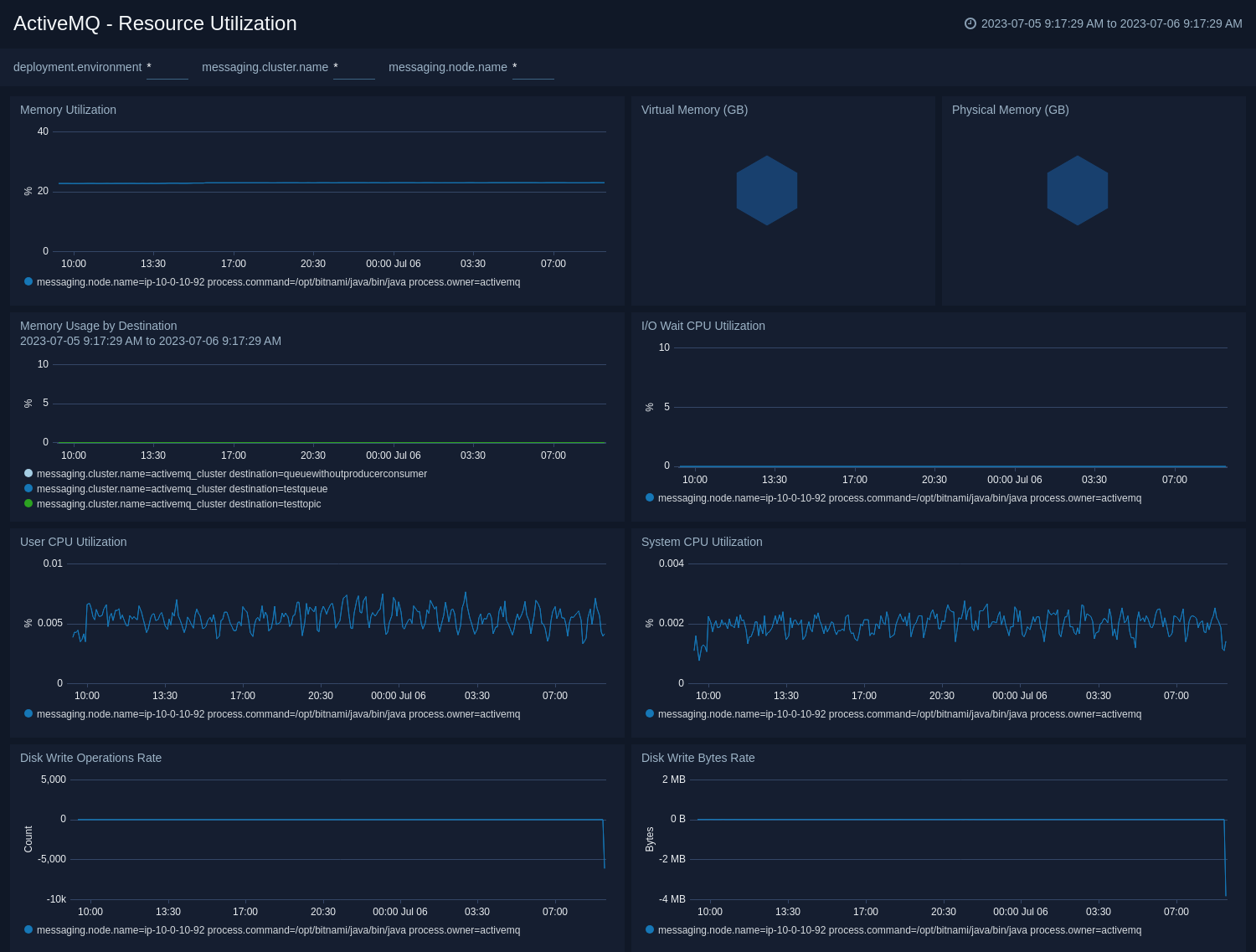Toggle the Disk Write Operations legend series text
This screenshot has width=1256, height=952.
point(278,930)
